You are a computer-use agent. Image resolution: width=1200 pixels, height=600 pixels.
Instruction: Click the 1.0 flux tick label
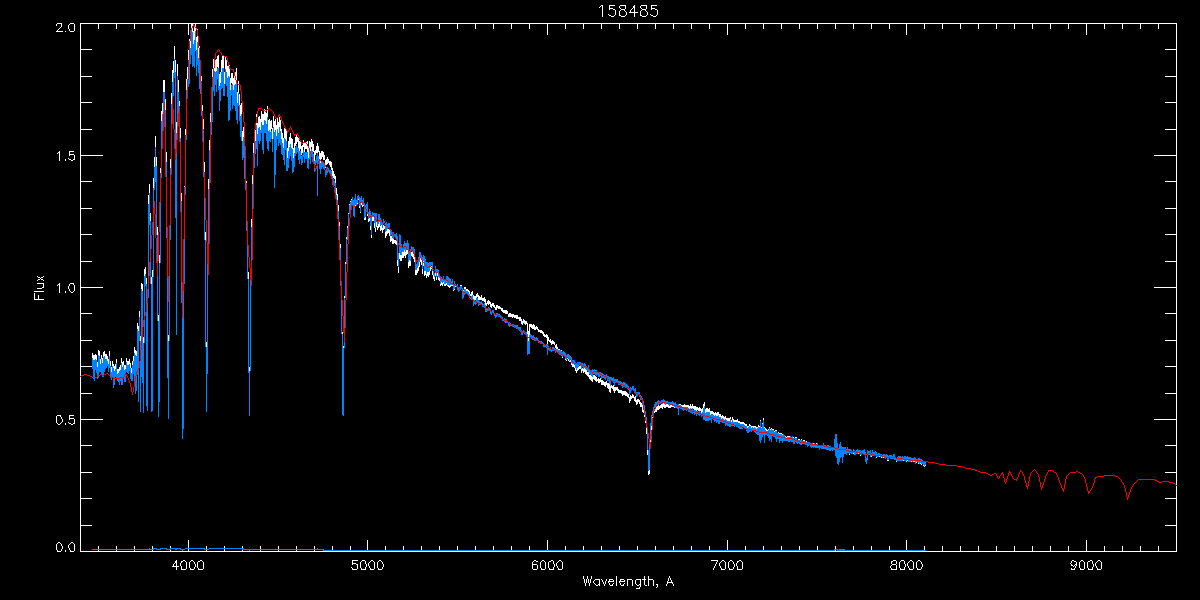point(66,288)
